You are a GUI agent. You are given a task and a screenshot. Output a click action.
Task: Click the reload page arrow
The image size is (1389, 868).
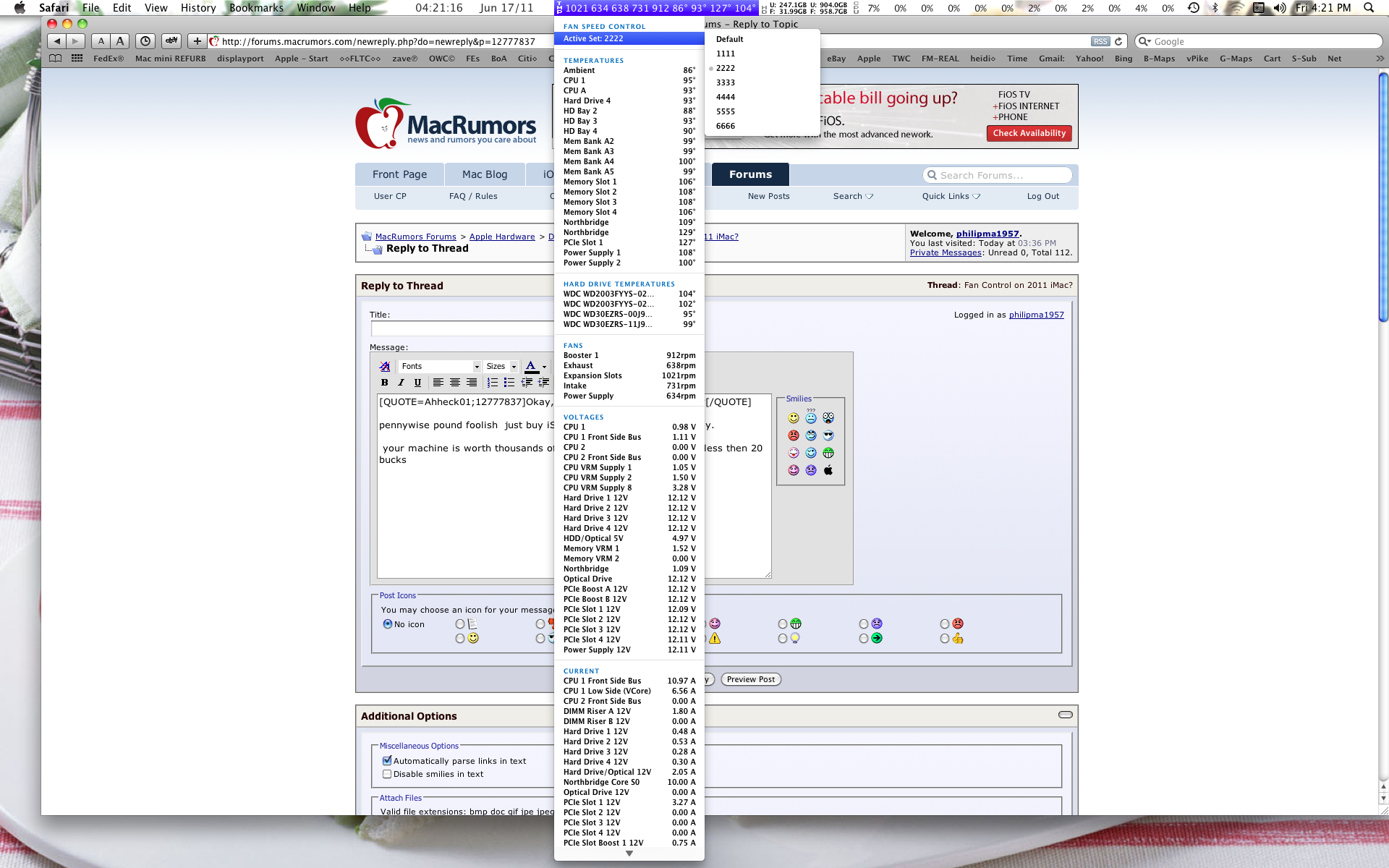tap(1118, 42)
